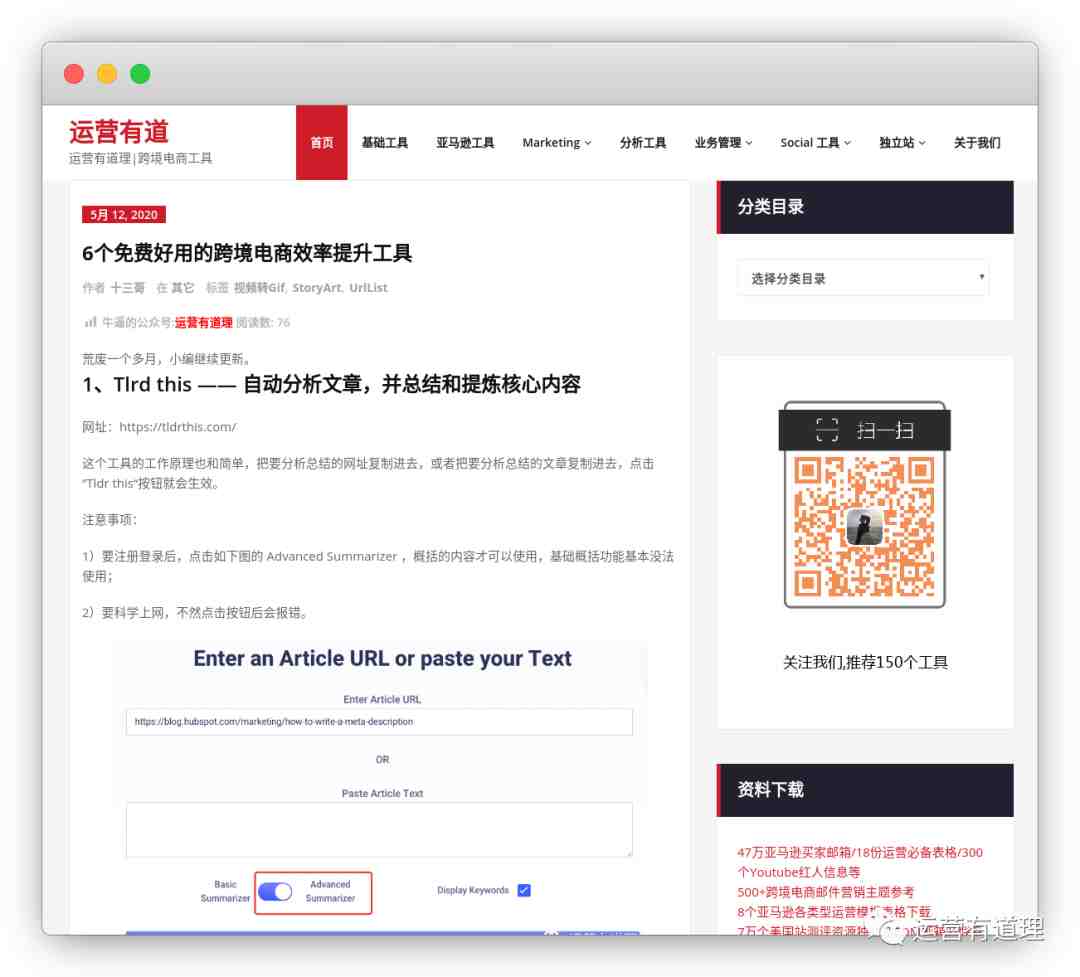Click the 分类目录 widget header
Screen dimensions: 1080x977
[x=865, y=207]
